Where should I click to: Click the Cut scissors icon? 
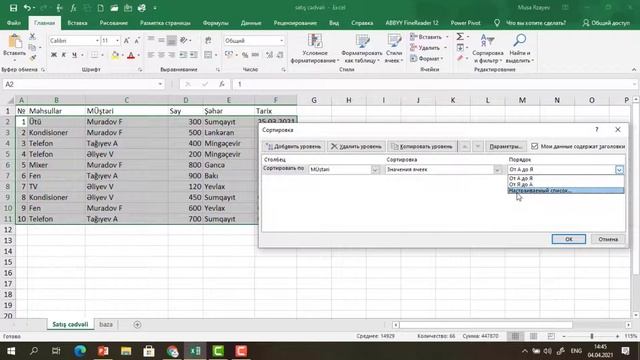(32, 37)
